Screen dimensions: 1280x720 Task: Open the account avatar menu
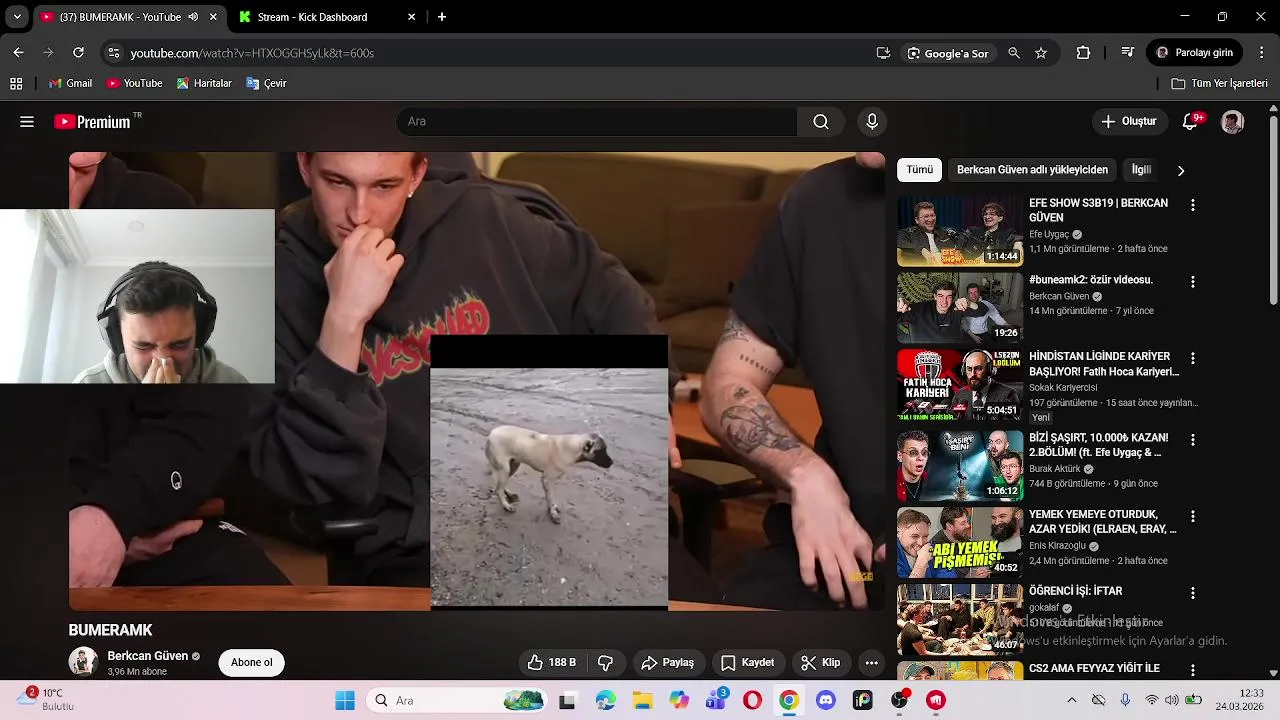click(1232, 122)
